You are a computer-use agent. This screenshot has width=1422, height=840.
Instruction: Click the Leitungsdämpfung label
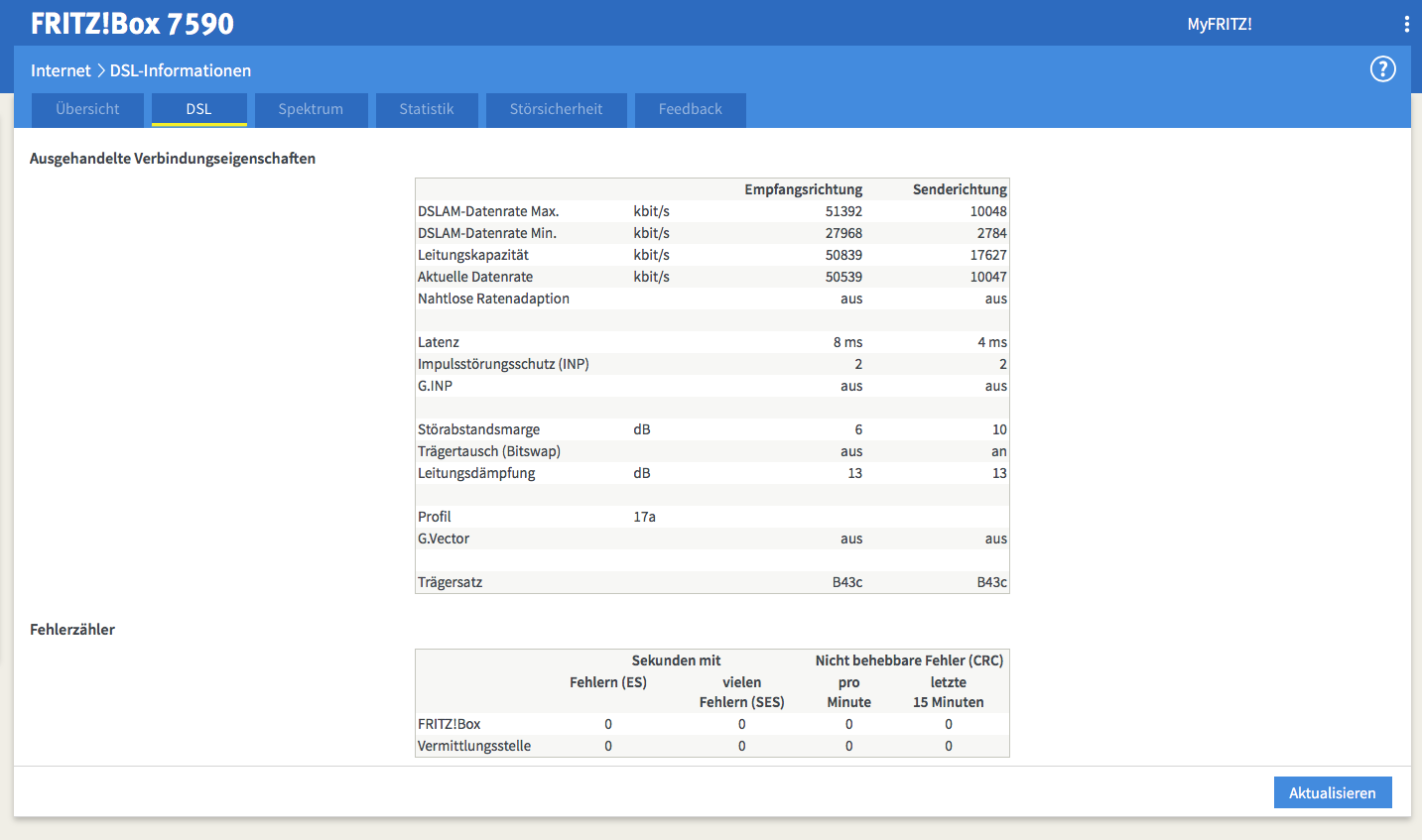476,473
